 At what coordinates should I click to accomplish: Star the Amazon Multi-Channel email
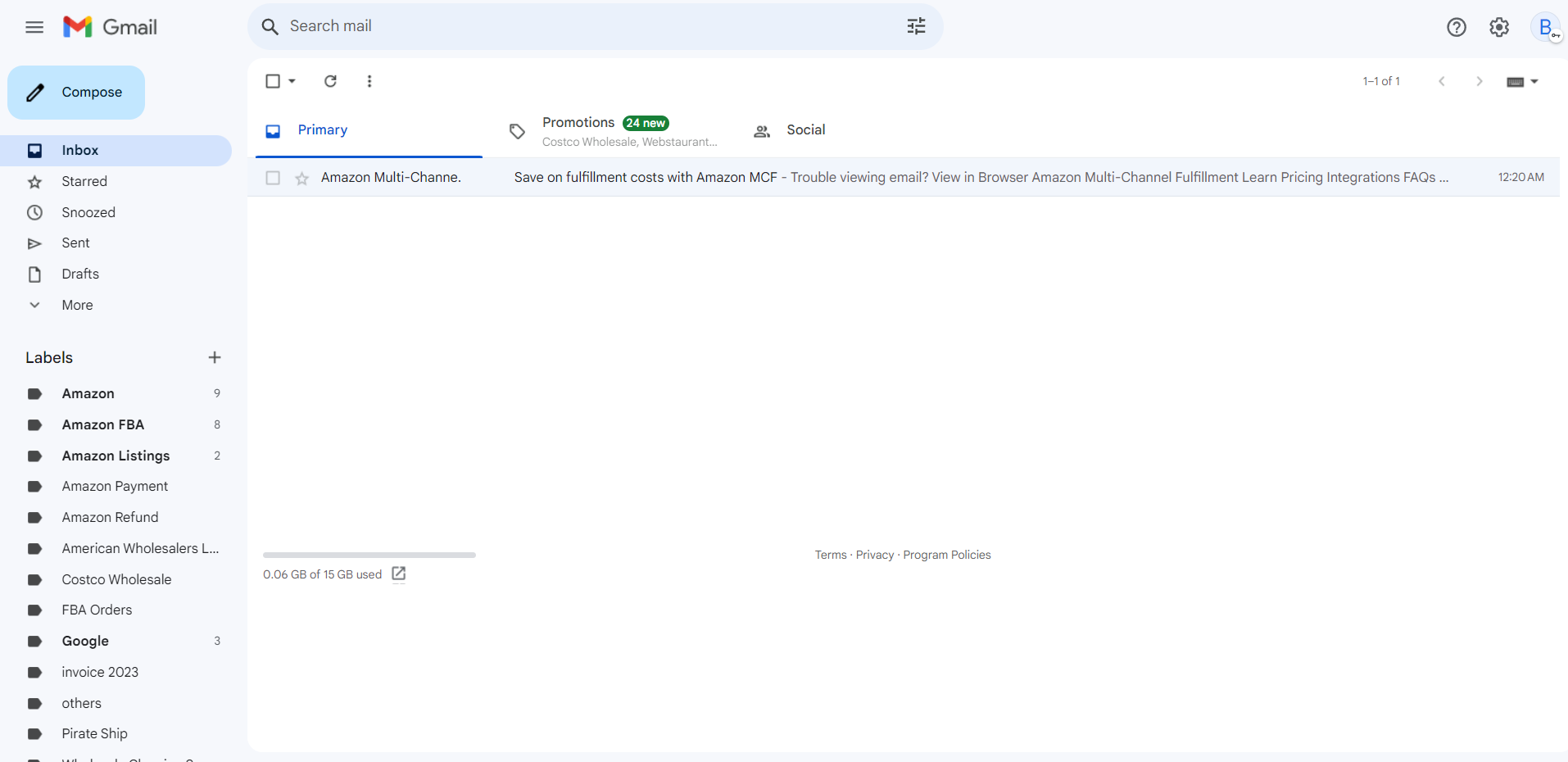tap(302, 178)
